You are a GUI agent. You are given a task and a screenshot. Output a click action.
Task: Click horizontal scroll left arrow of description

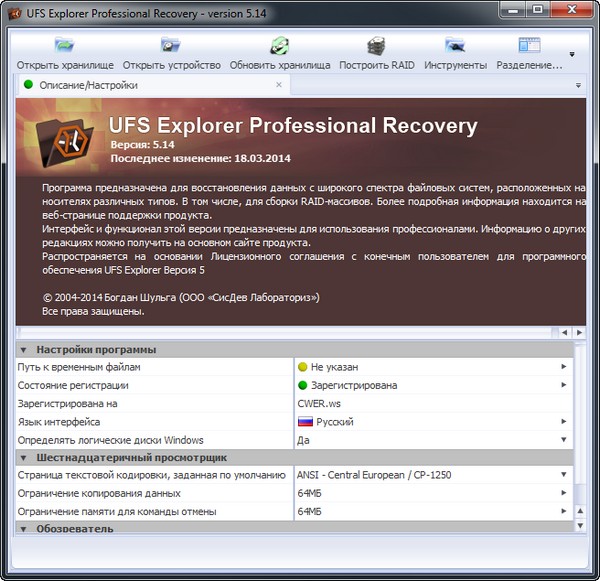tap(564, 333)
